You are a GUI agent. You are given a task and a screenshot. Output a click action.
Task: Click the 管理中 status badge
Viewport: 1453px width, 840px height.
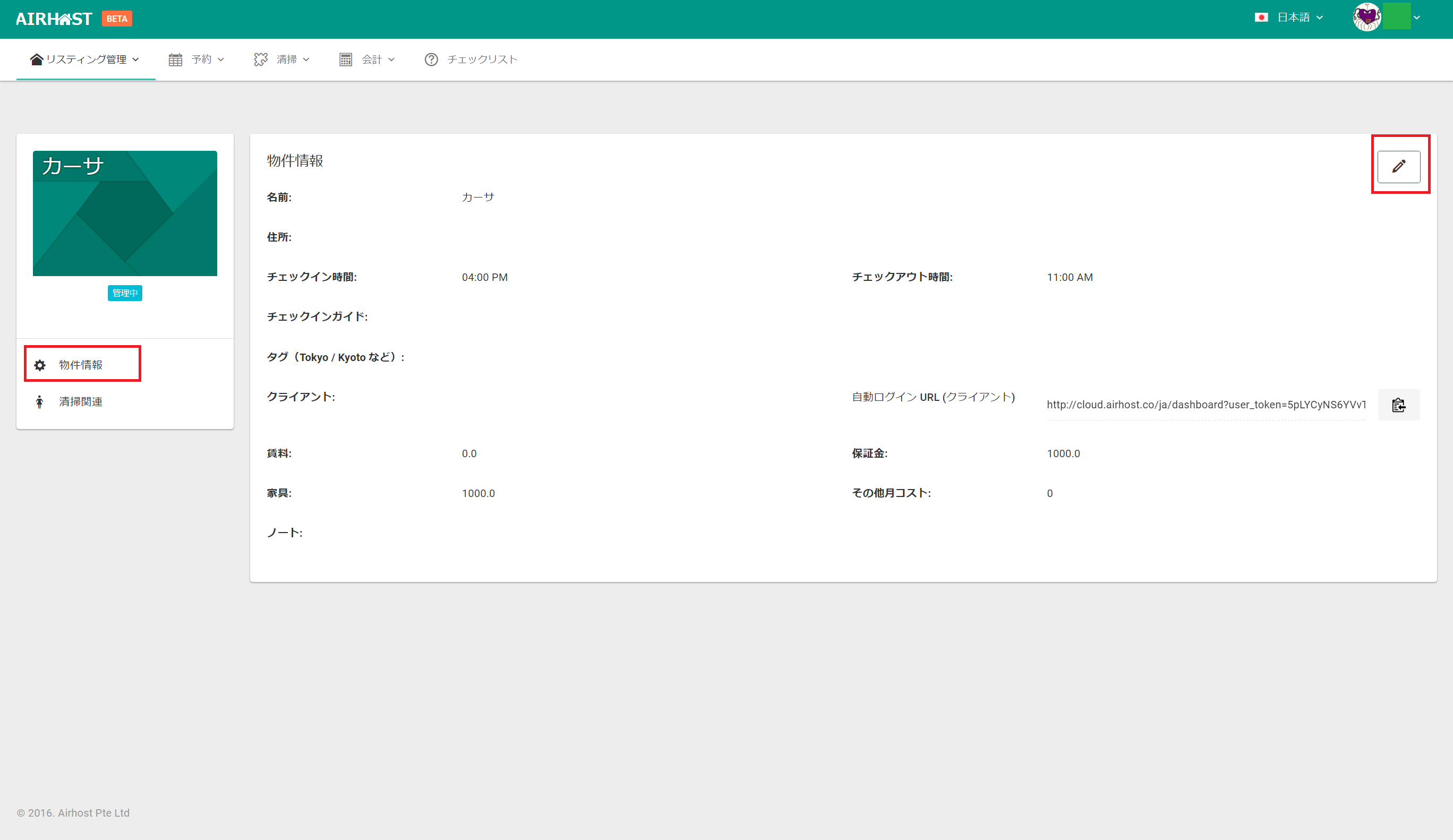click(x=125, y=293)
